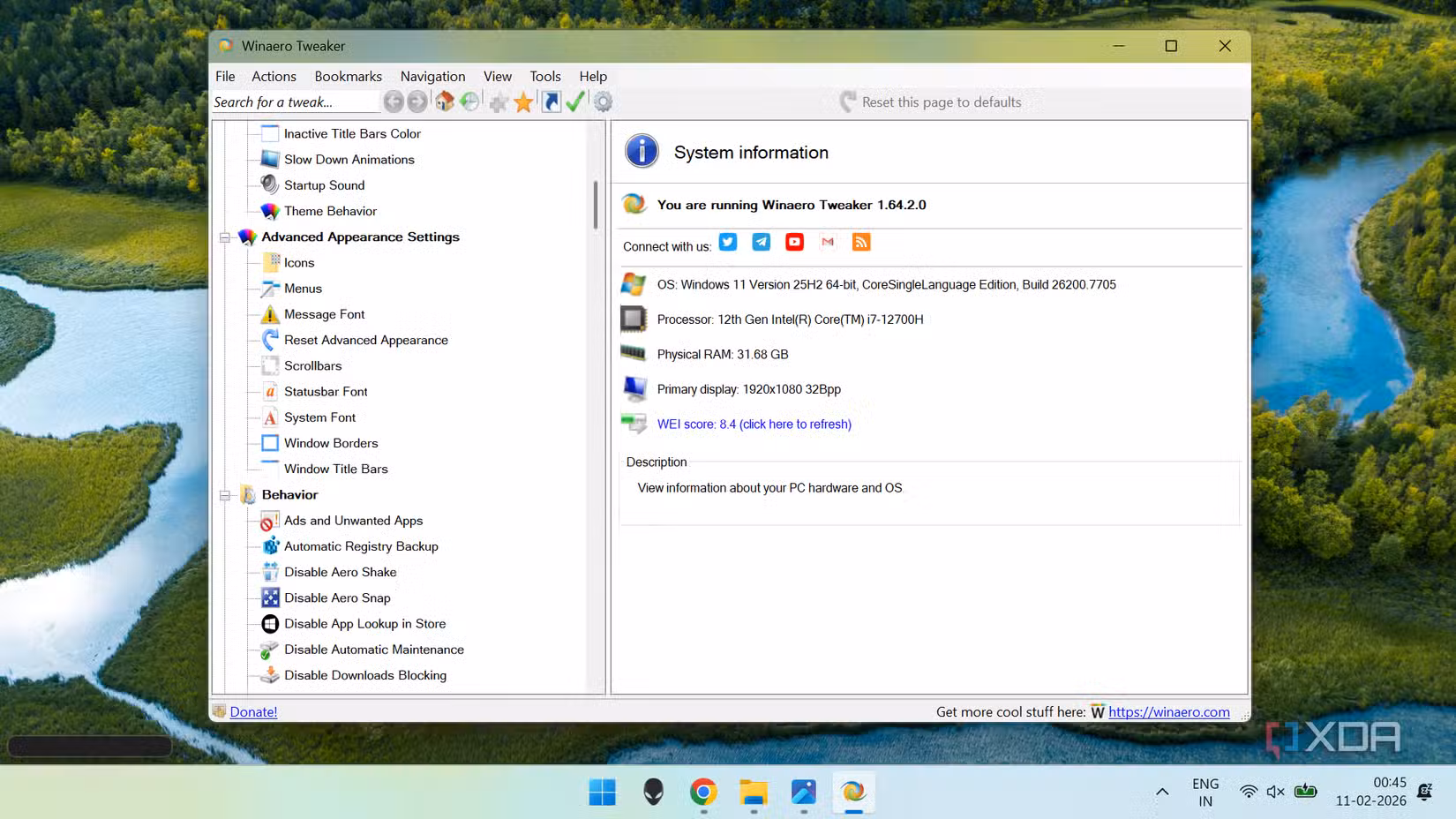This screenshot has width=1456, height=819.
Task: Click the green checkmark toolbar icon
Action: pyautogui.click(x=575, y=101)
